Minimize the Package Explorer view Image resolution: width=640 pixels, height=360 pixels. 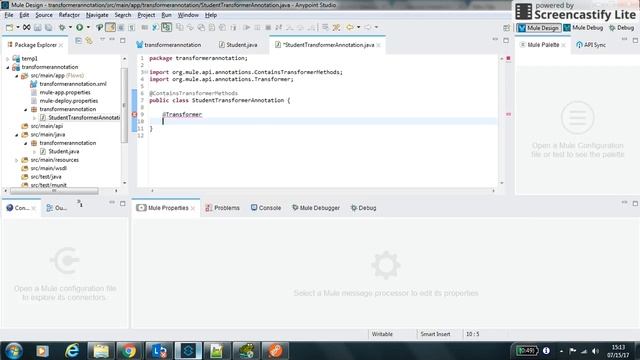pyautogui.click(x=112, y=40)
